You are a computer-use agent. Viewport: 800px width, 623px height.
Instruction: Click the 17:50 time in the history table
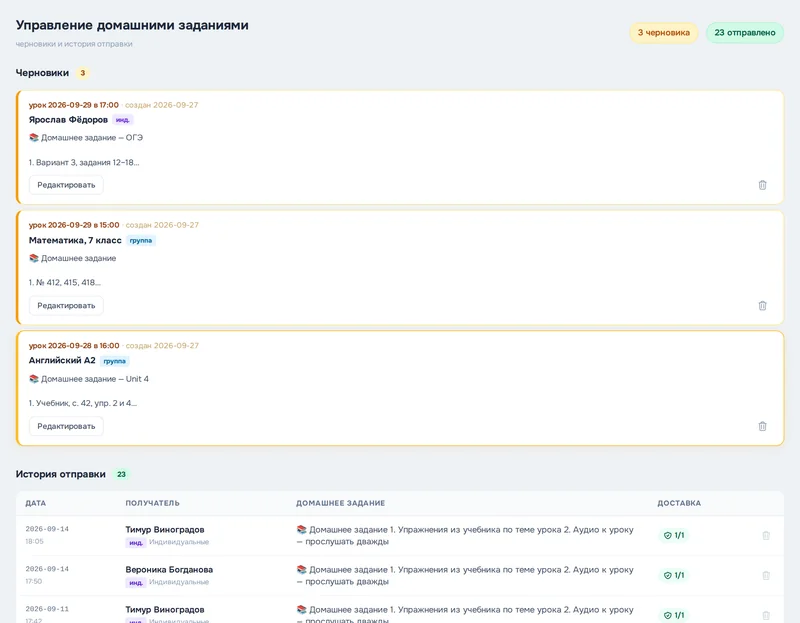34,582
